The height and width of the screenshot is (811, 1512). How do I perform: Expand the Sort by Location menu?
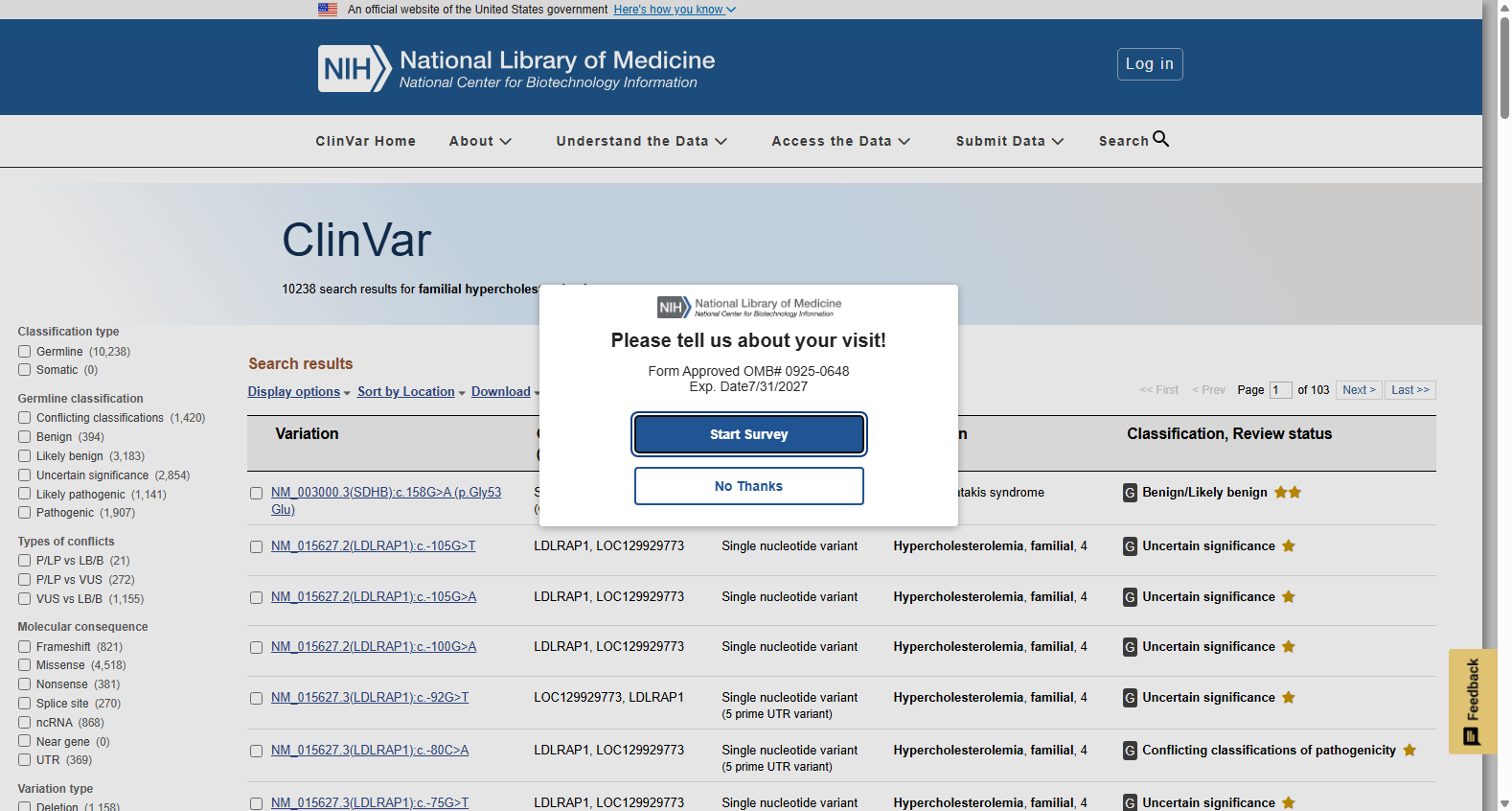tap(411, 392)
